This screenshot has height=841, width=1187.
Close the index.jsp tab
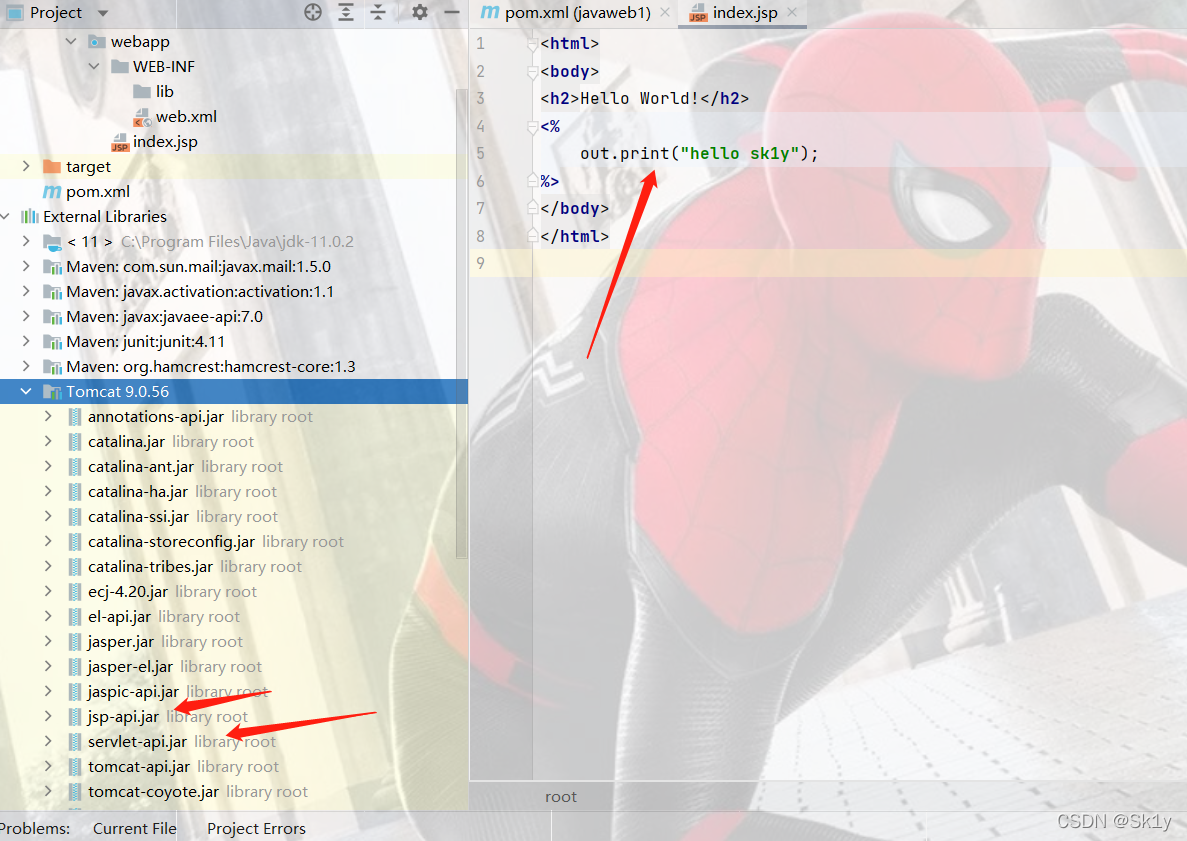pos(792,12)
